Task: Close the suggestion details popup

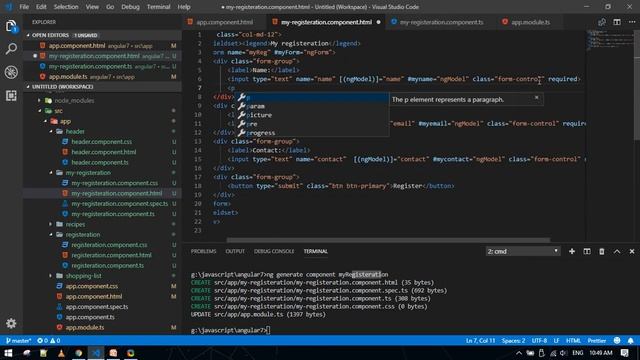Action: (x=536, y=98)
